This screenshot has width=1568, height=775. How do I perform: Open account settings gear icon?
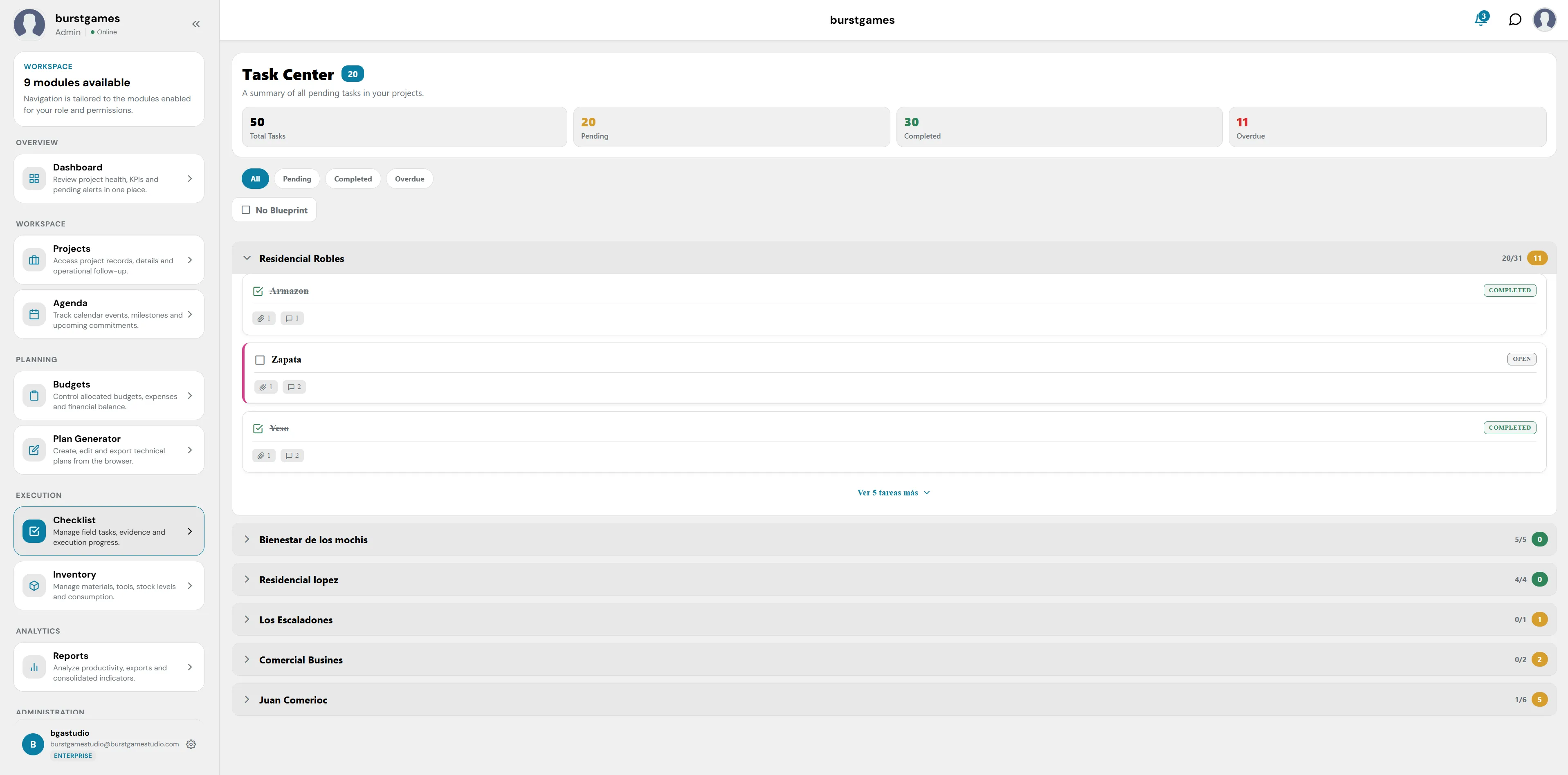click(191, 744)
